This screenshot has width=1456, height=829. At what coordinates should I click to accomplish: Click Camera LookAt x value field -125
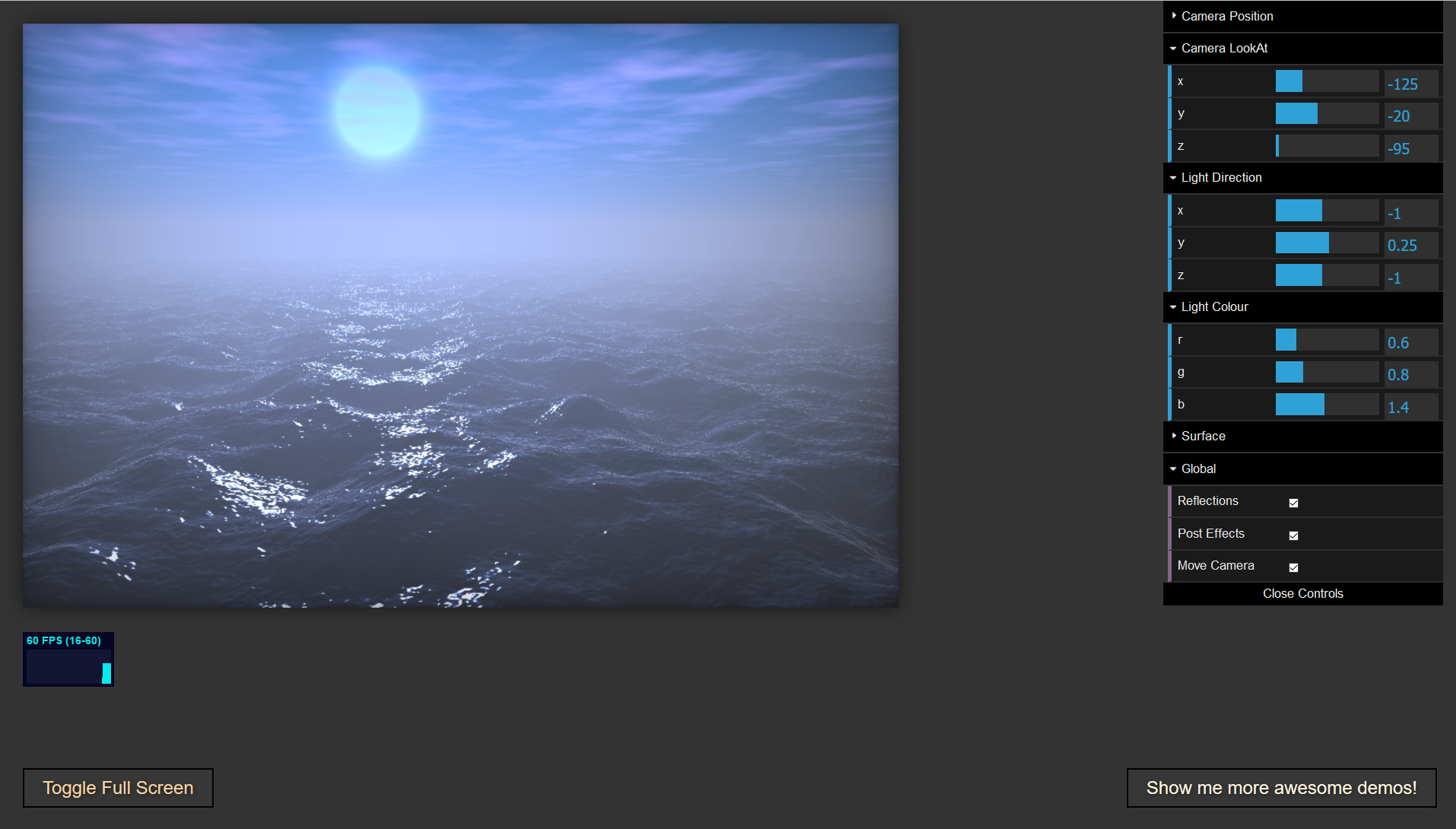(x=1411, y=84)
